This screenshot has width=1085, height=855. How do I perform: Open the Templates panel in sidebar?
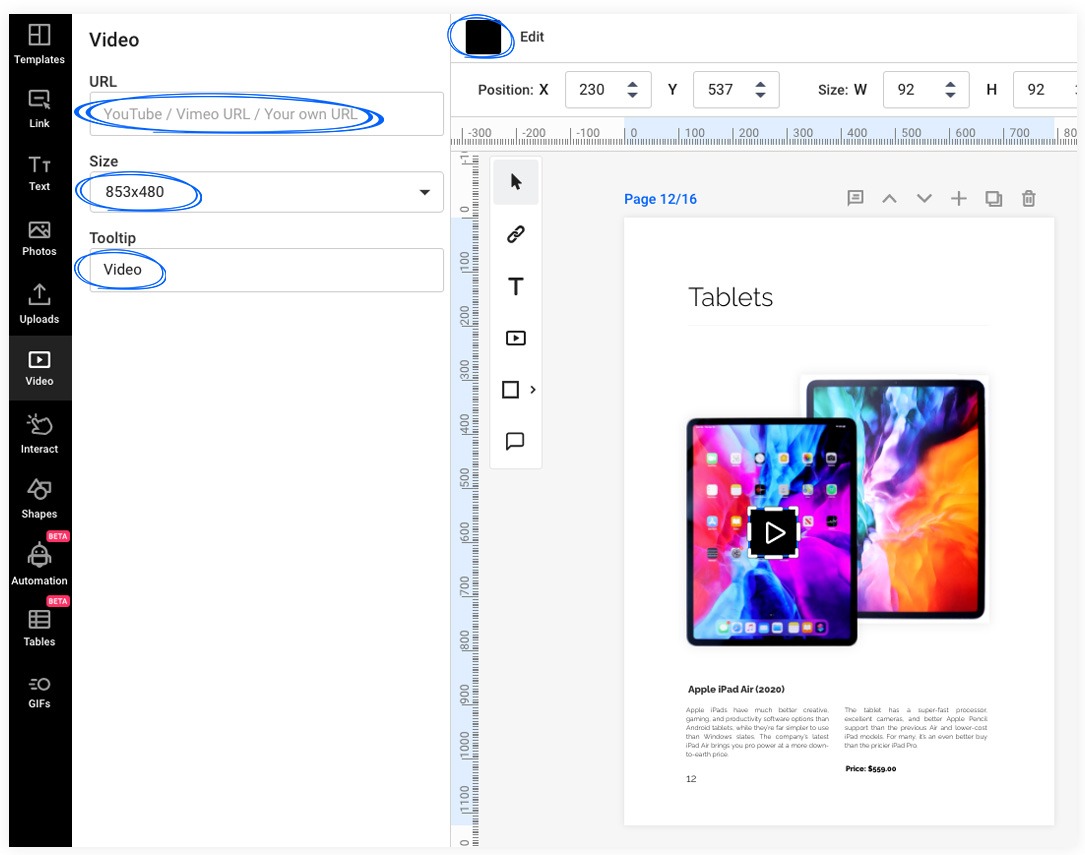pyautogui.click(x=39, y=44)
